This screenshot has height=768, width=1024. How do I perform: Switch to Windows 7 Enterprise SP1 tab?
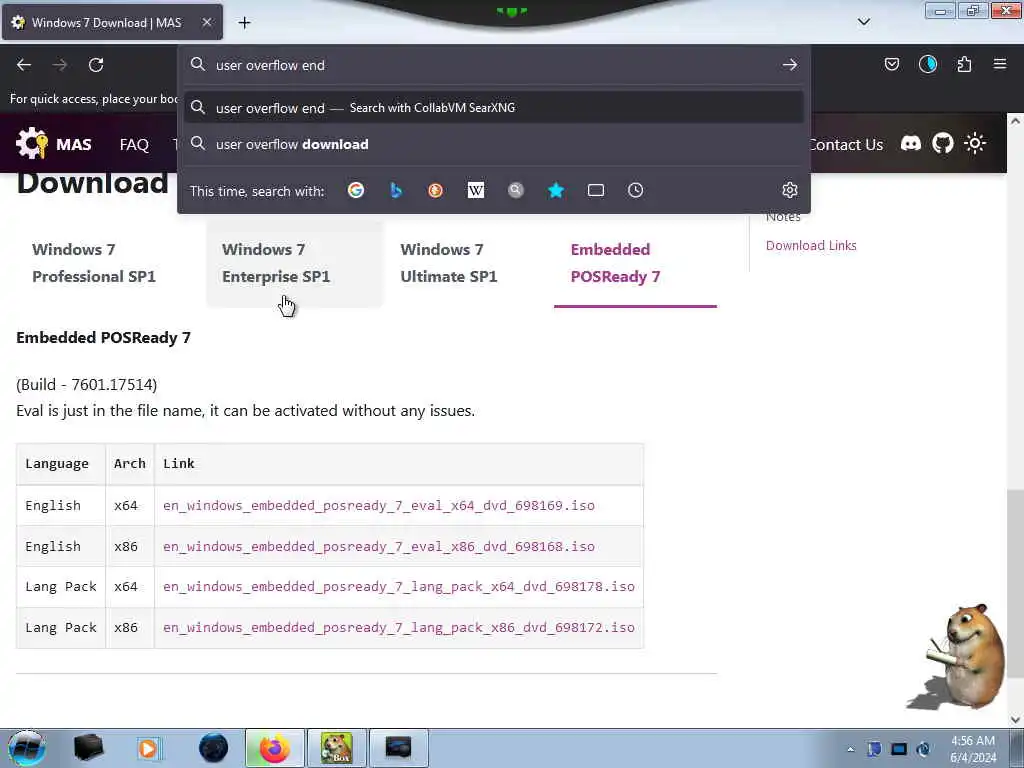pos(294,263)
